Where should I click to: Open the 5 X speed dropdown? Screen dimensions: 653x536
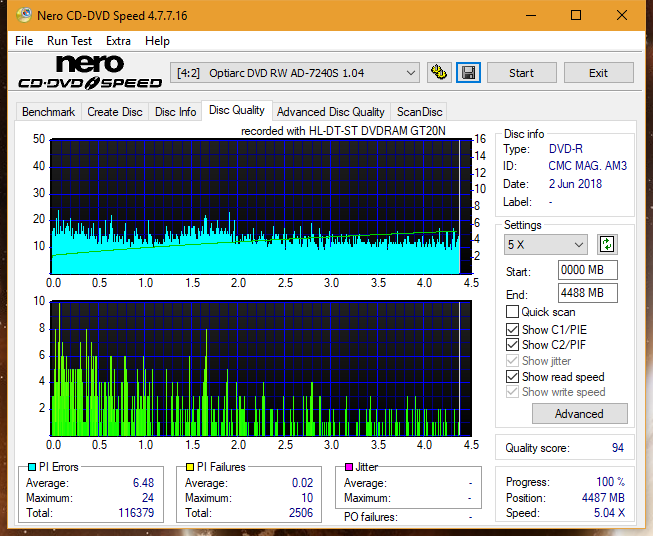click(x=546, y=244)
